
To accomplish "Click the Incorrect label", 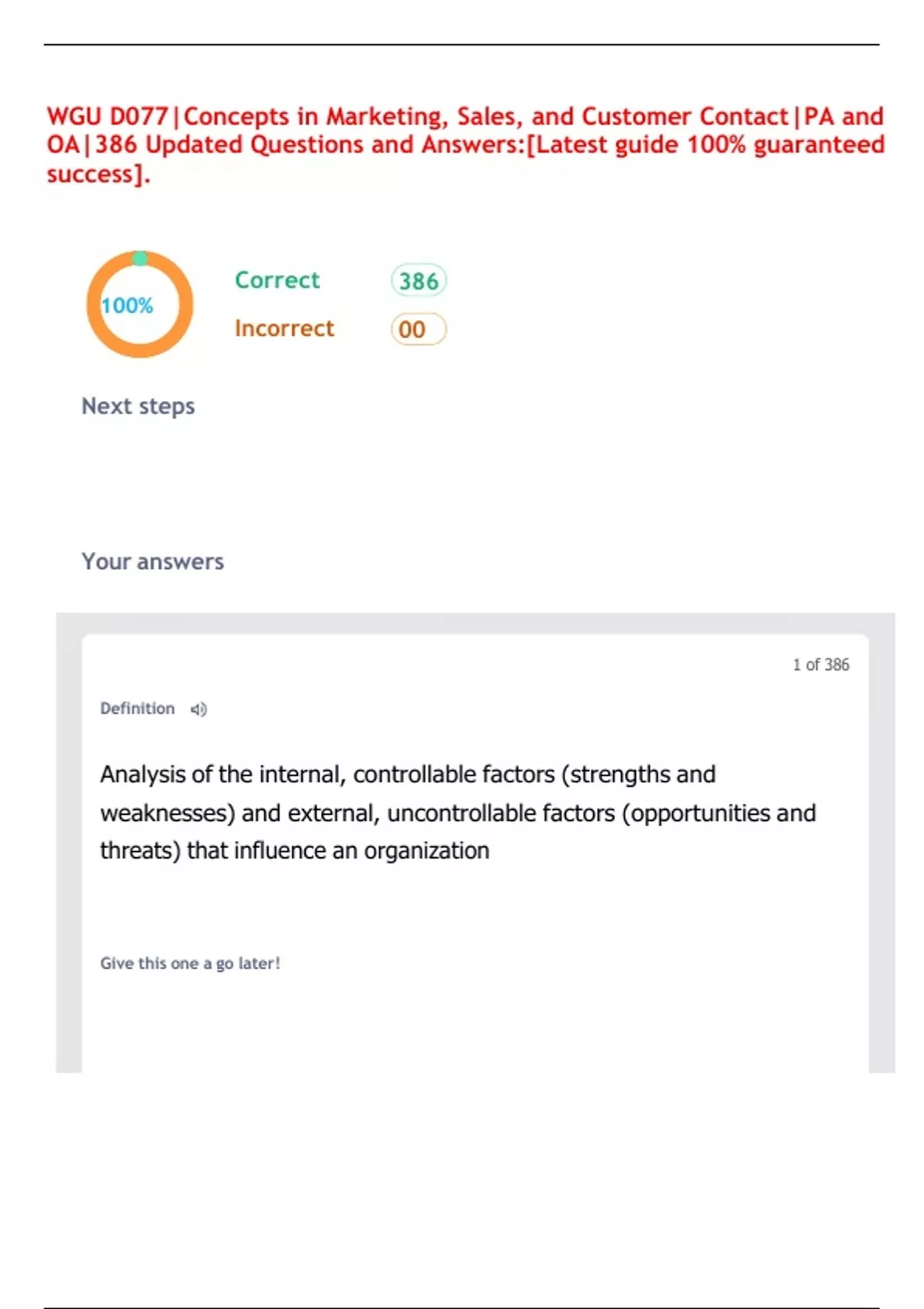I will (284, 329).
